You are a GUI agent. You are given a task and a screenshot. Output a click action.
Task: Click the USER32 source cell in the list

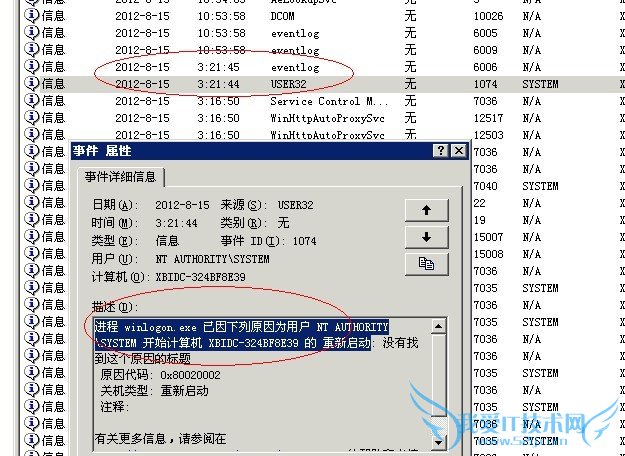click(x=289, y=84)
